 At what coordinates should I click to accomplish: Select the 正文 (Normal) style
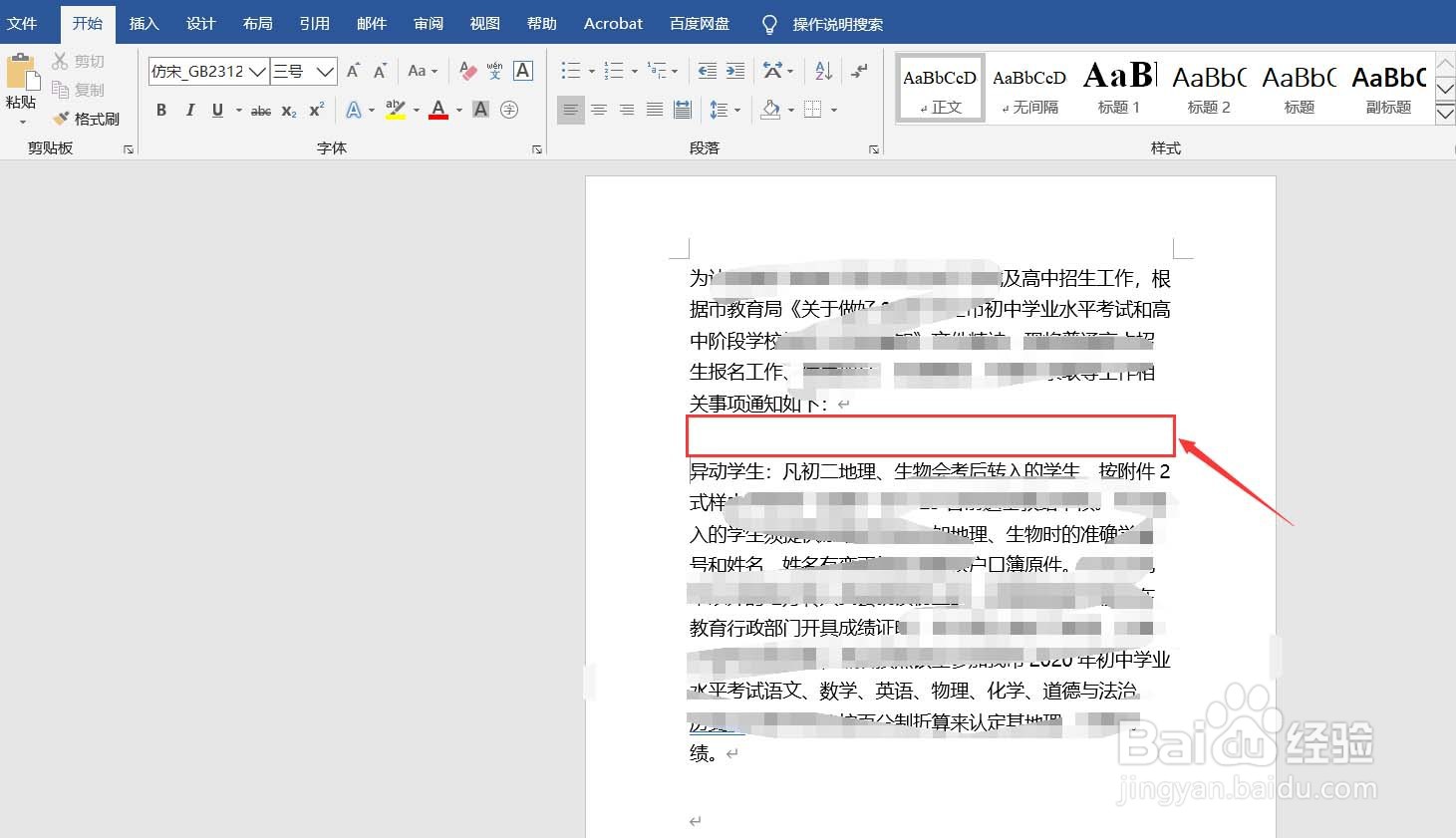pyautogui.click(x=940, y=88)
